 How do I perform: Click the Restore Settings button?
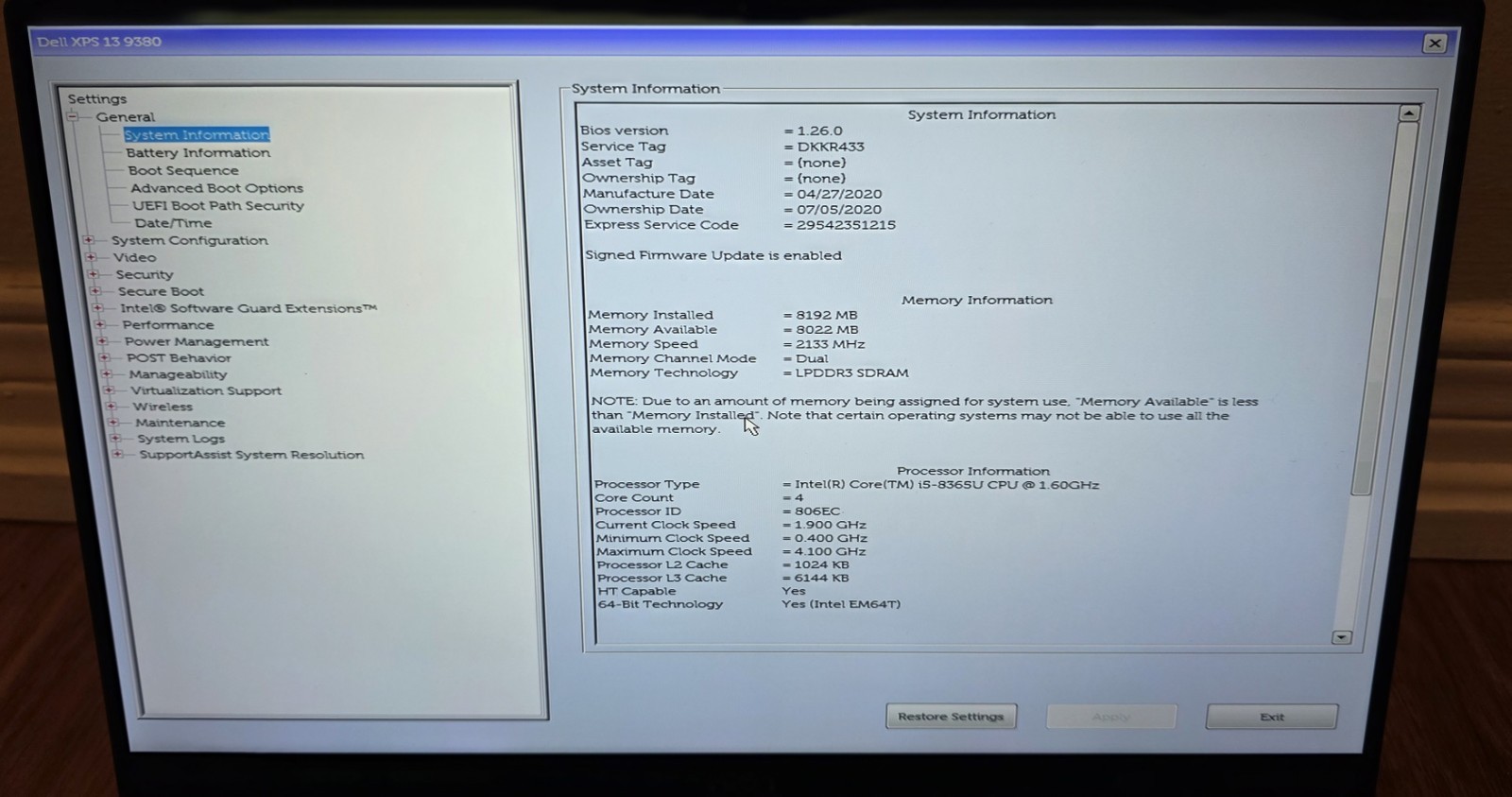pyautogui.click(x=951, y=717)
